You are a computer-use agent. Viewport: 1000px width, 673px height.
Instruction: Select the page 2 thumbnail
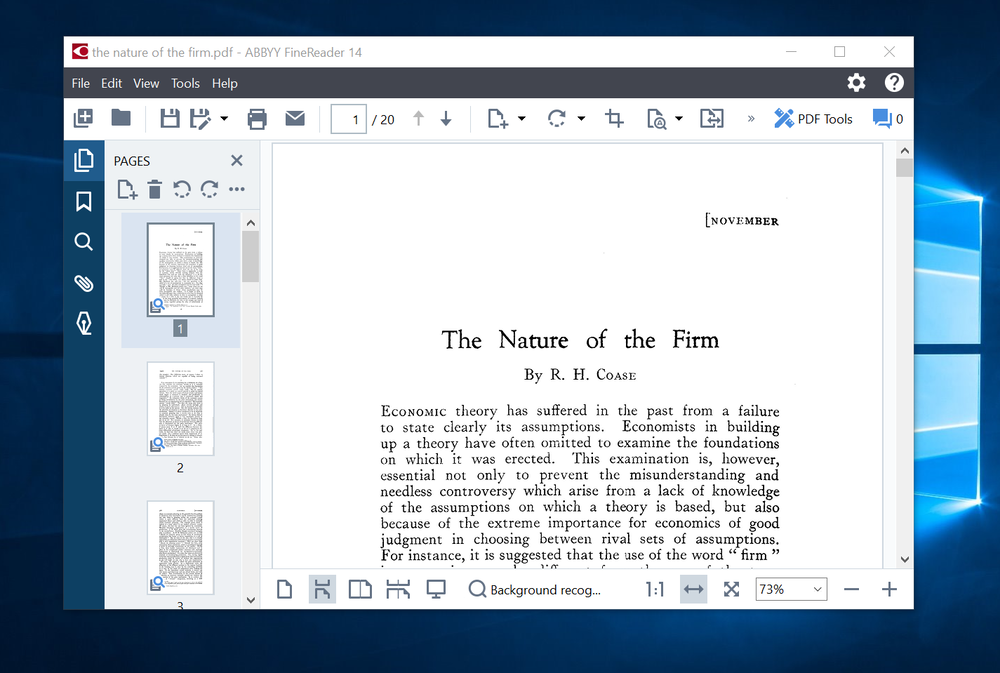[x=180, y=408]
